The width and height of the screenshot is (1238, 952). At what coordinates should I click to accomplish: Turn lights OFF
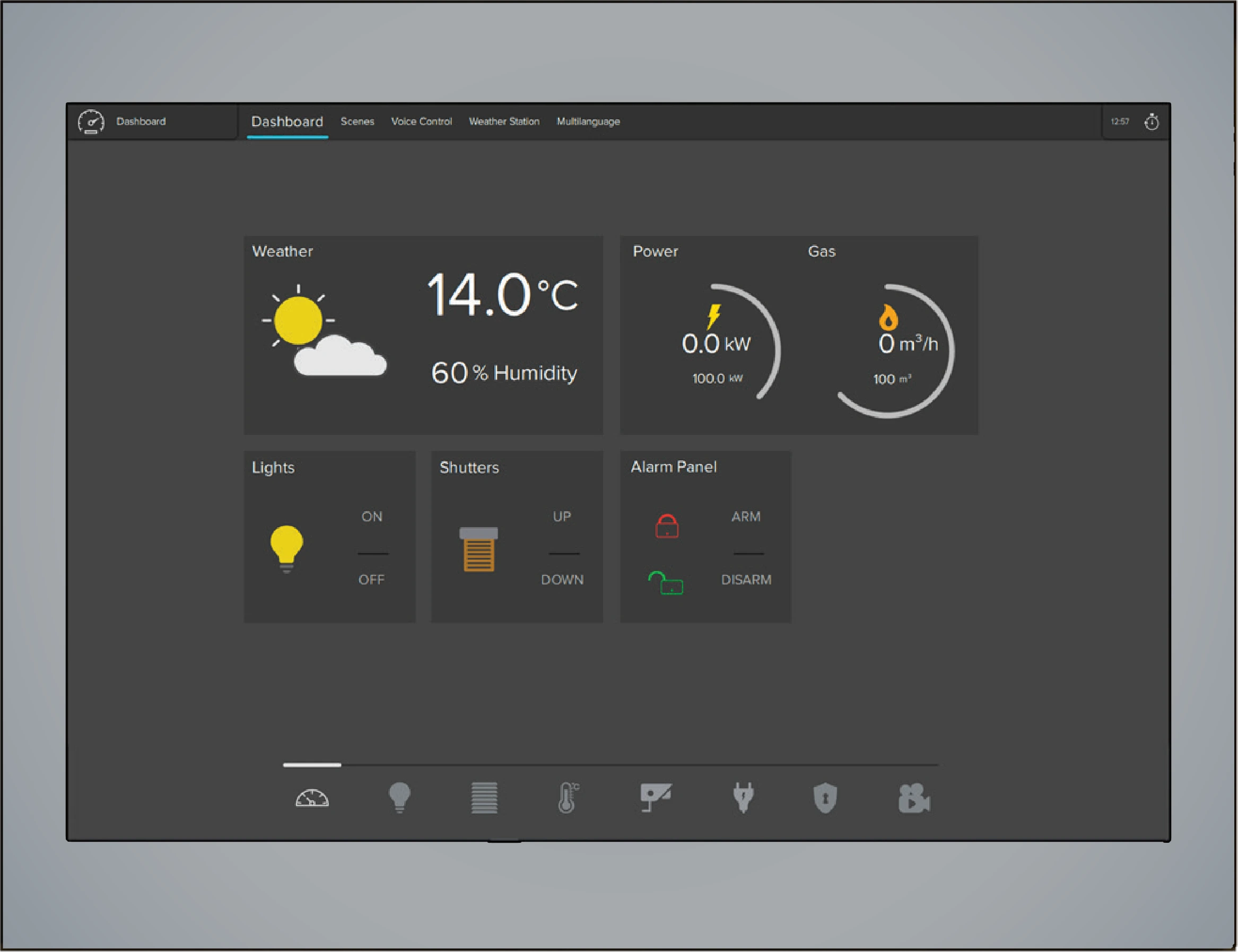371,579
